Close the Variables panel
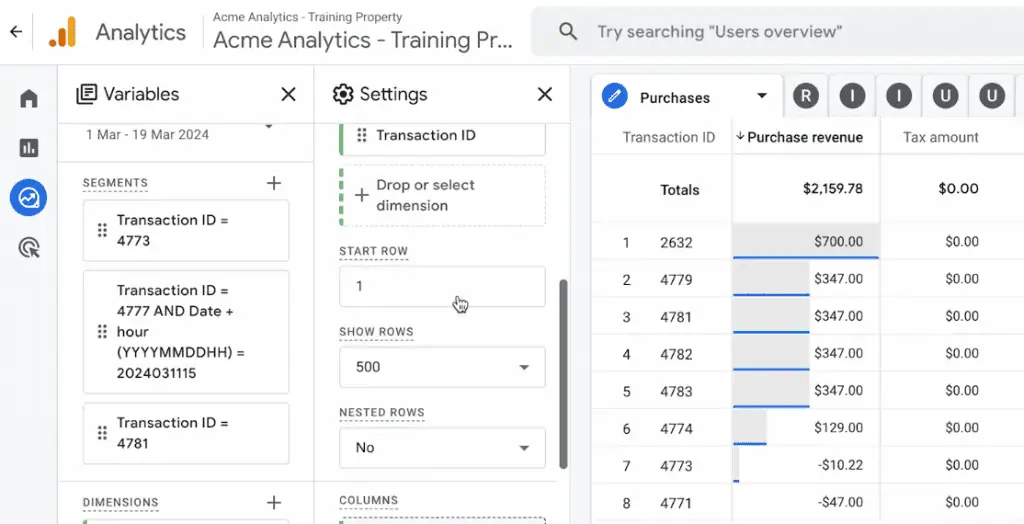The width and height of the screenshot is (1024, 524). [x=288, y=94]
